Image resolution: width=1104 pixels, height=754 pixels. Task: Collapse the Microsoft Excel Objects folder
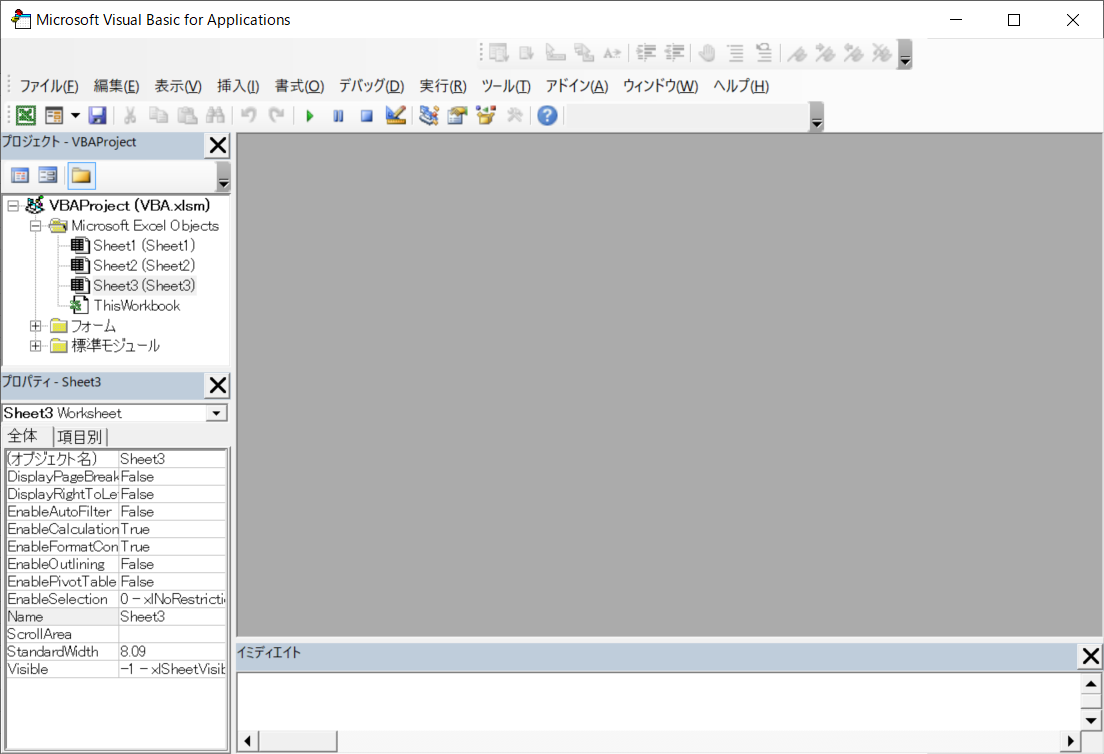click(x=35, y=226)
